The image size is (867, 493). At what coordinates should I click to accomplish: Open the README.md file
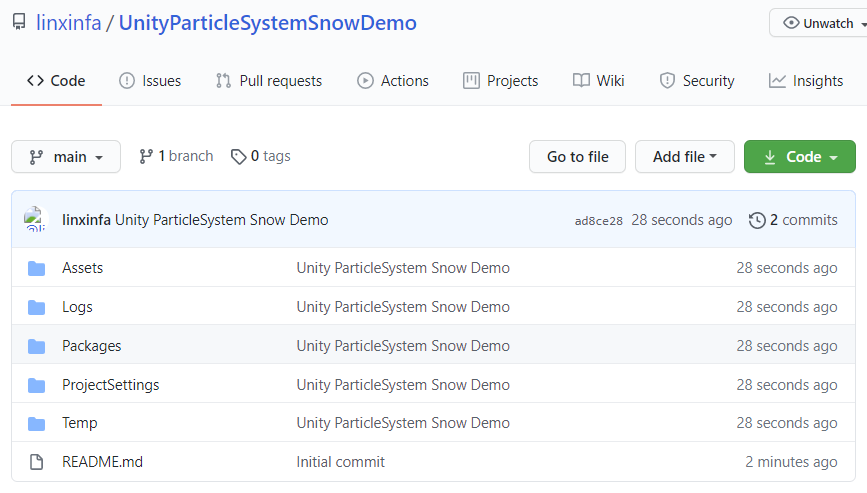click(x=102, y=462)
